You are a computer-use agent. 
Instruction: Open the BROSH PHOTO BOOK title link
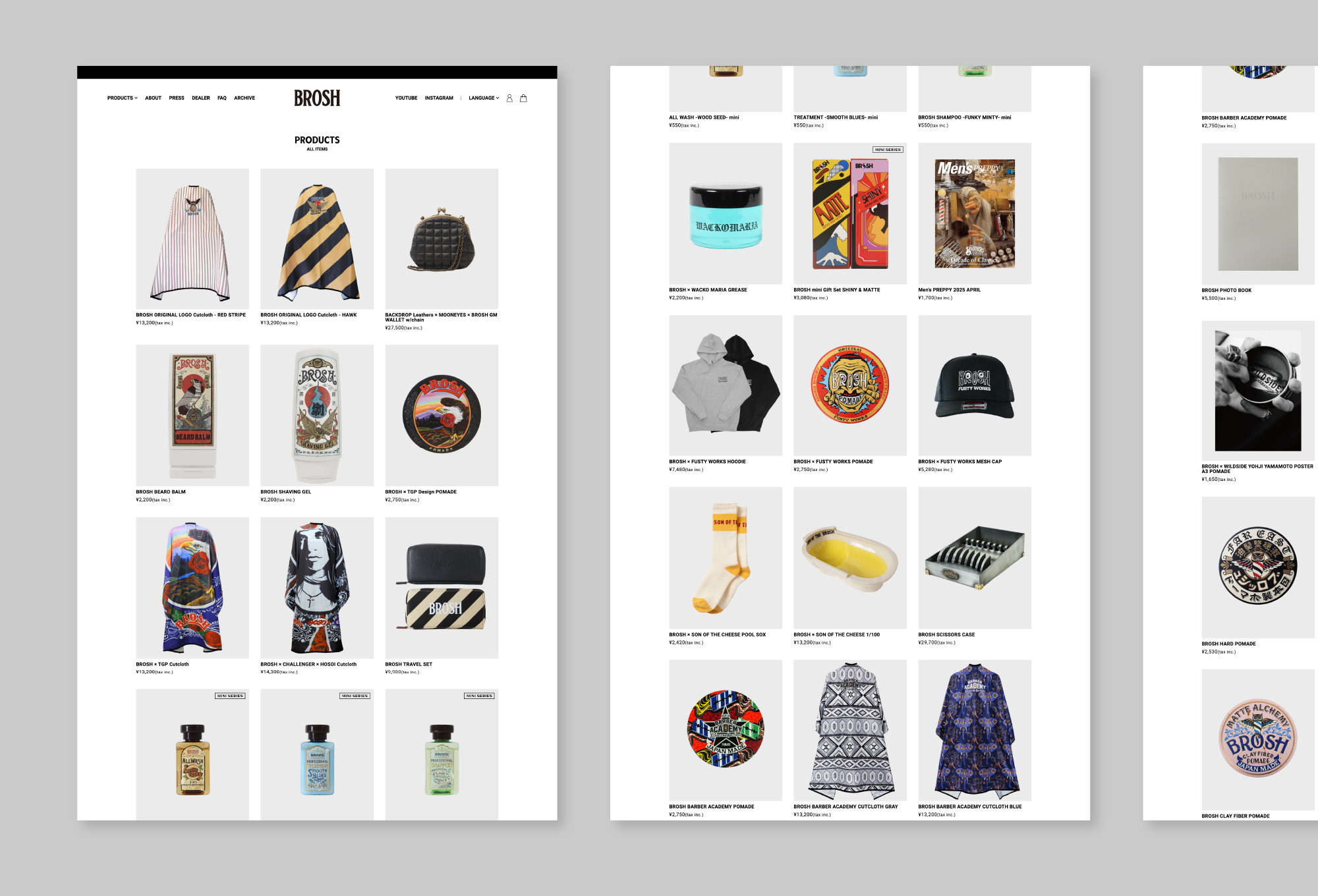tap(1226, 291)
